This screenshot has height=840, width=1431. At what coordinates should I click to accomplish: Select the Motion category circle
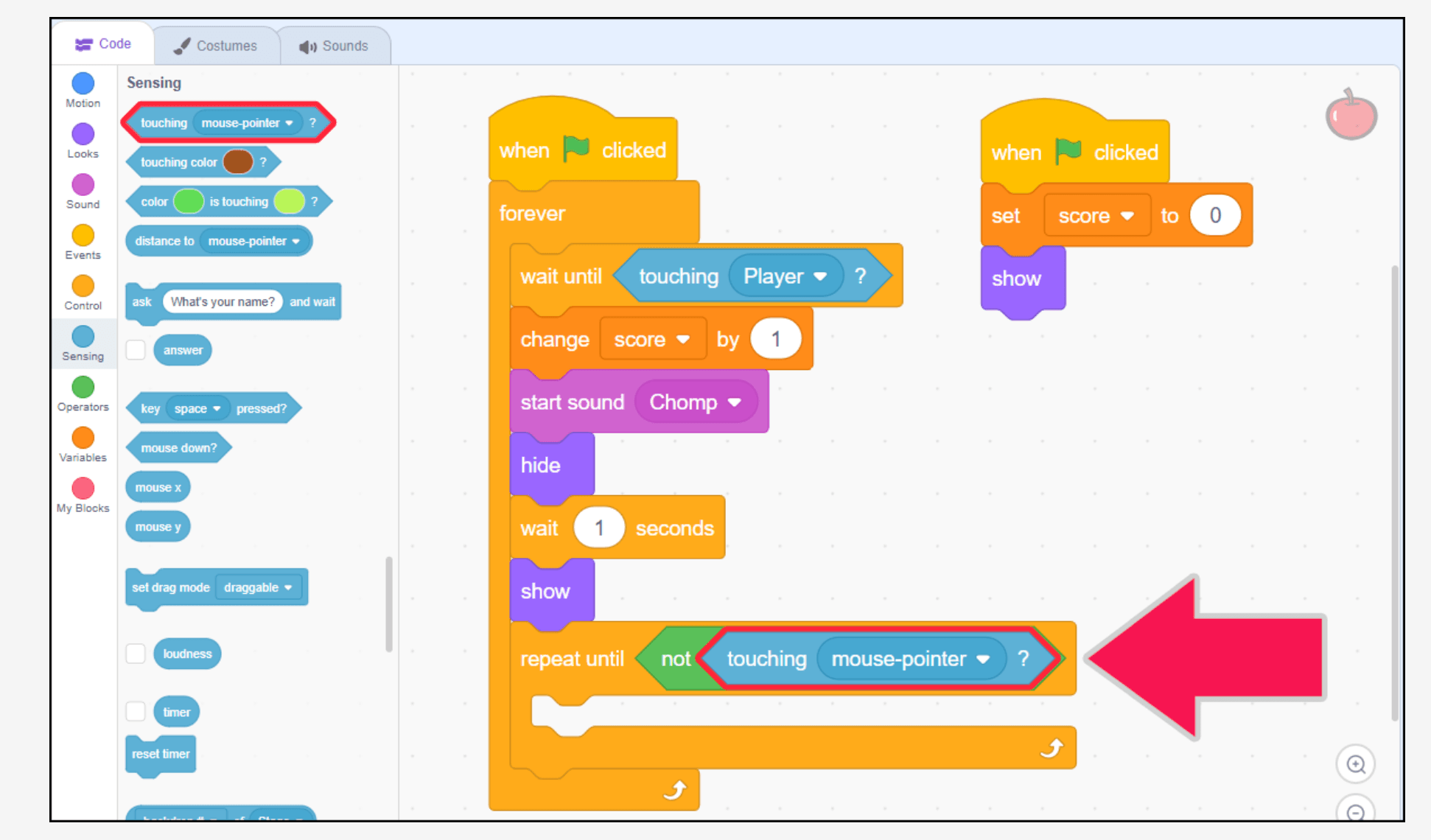coord(83,83)
